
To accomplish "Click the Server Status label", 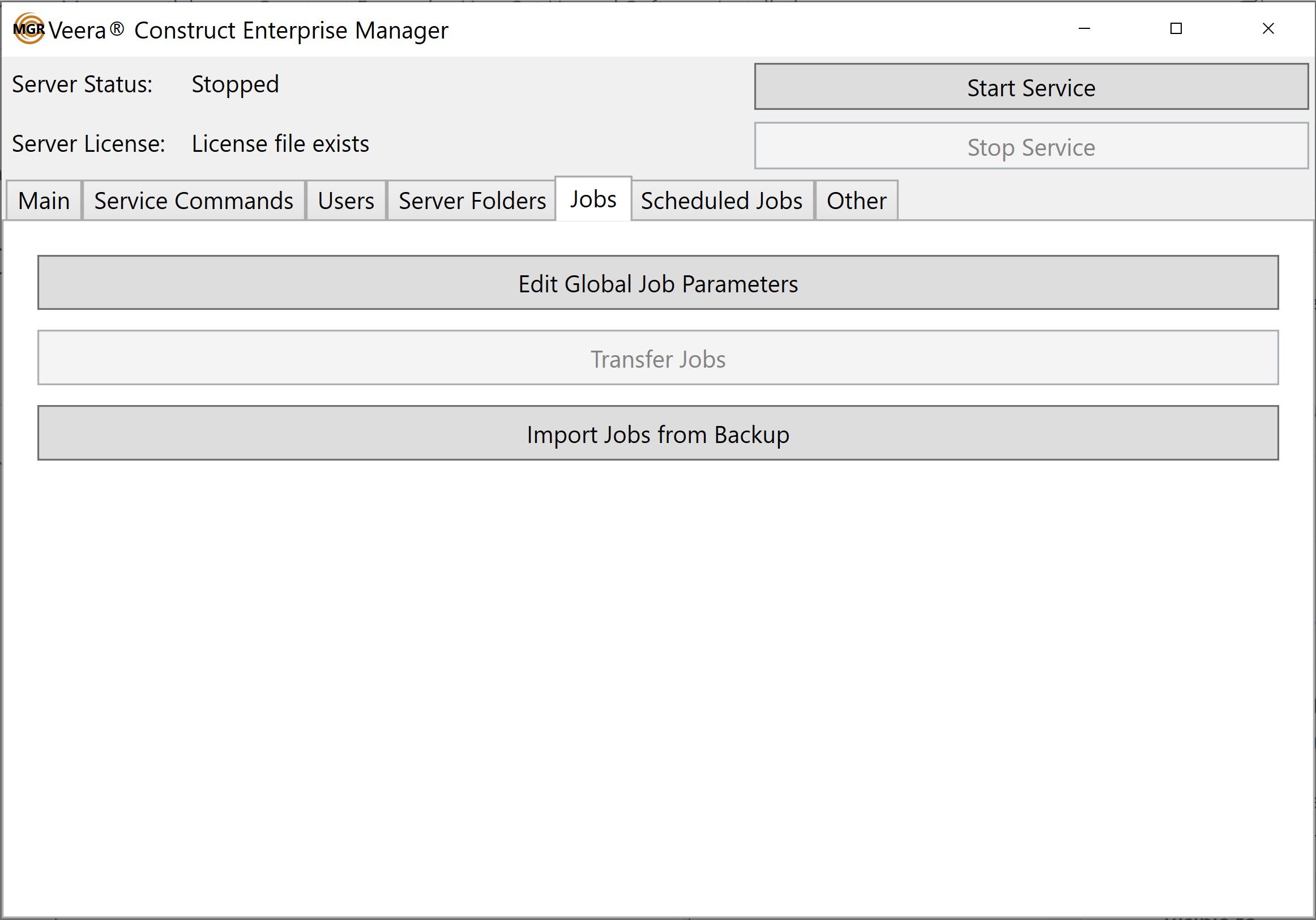I will click(x=82, y=84).
